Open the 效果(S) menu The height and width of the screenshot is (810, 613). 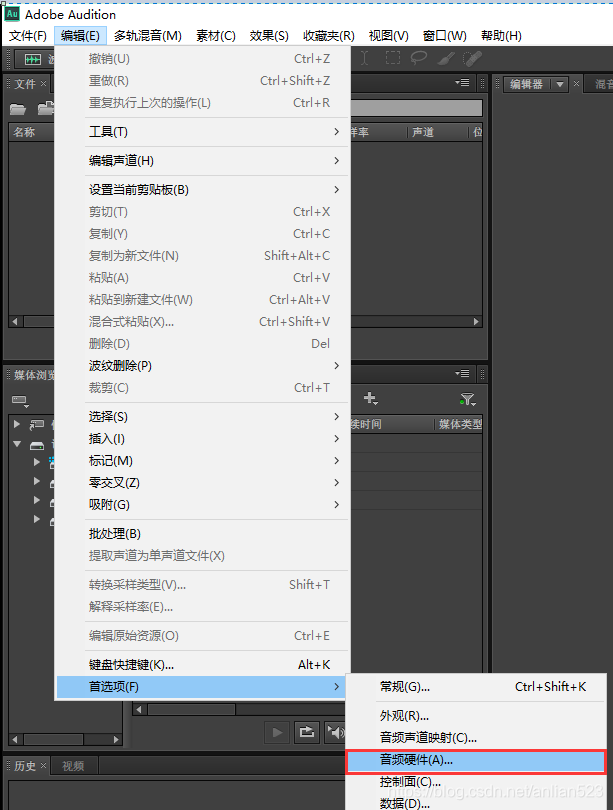pyautogui.click(x=269, y=36)
